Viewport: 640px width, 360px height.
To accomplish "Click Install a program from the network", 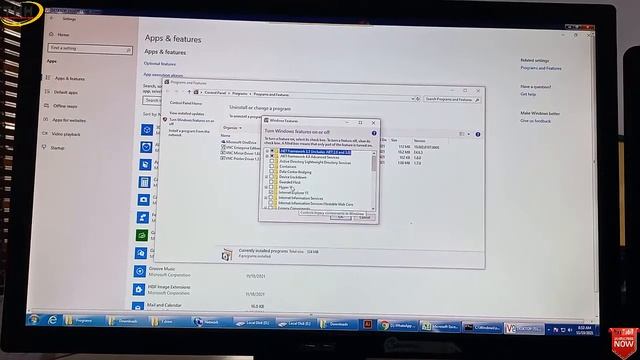I will (x=189, y=133).
